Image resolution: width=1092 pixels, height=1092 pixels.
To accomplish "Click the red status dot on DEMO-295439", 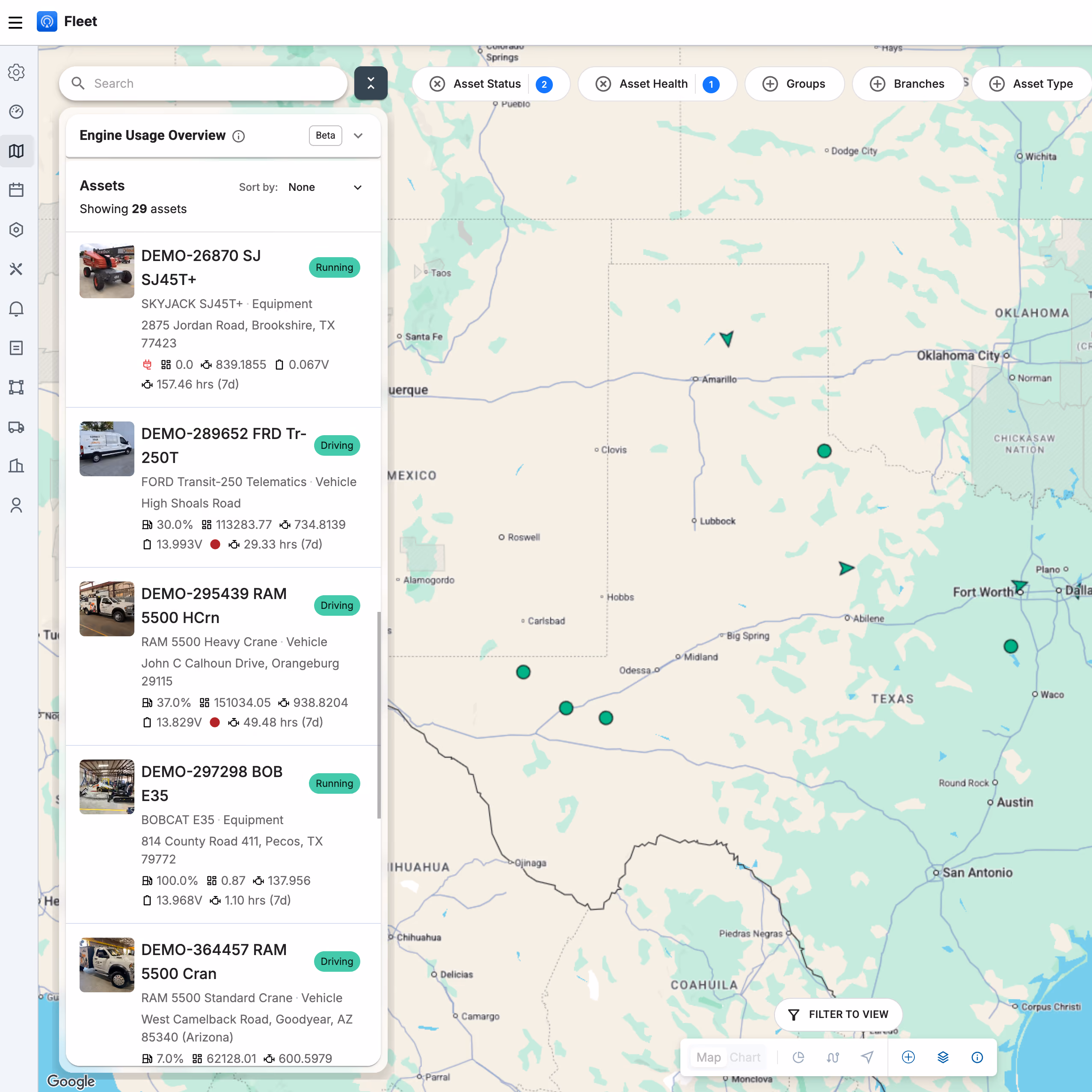I will tap(215, 722).
